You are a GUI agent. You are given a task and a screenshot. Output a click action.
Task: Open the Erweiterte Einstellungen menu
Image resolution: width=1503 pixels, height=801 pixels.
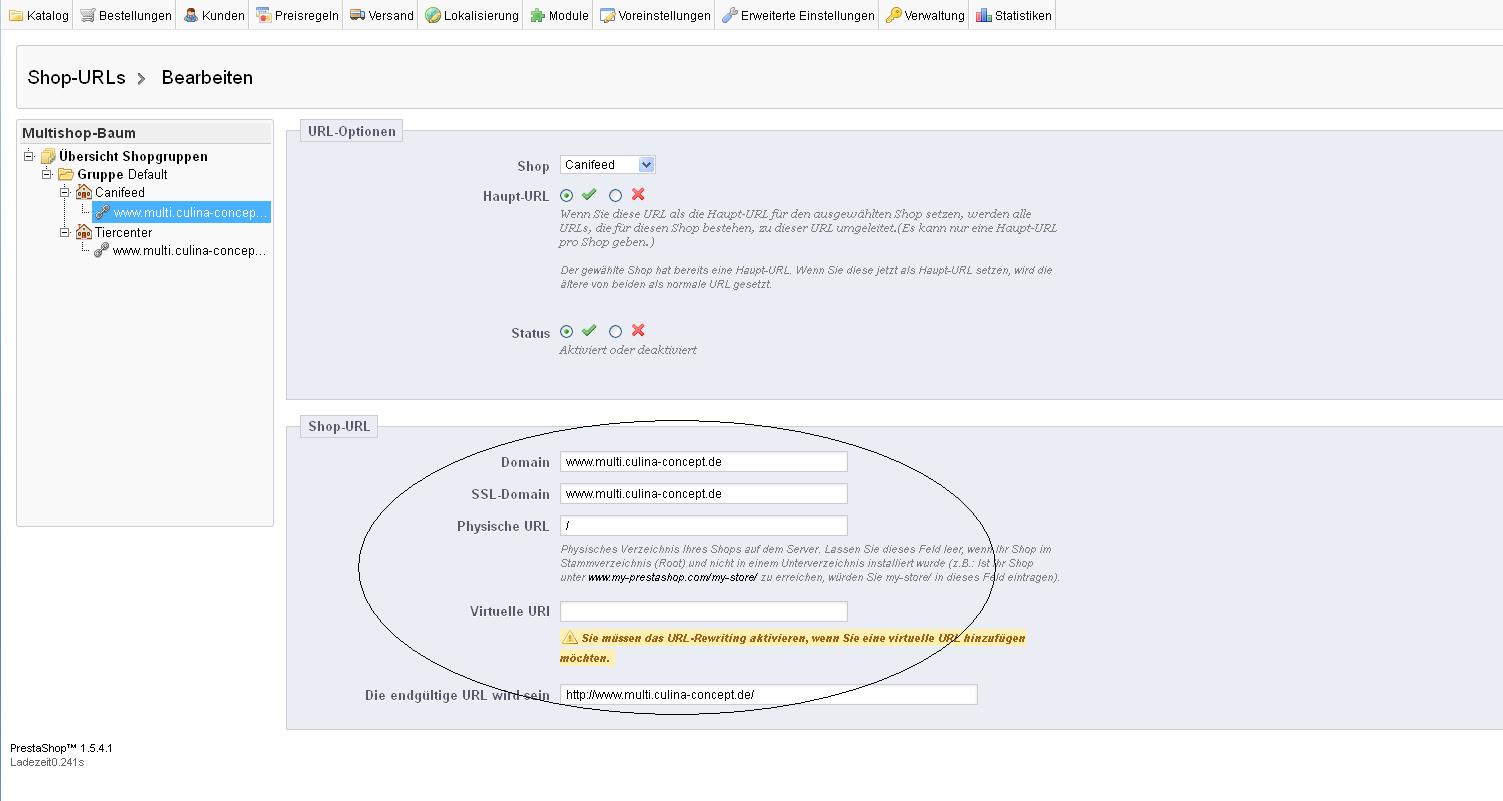[798, 15]
